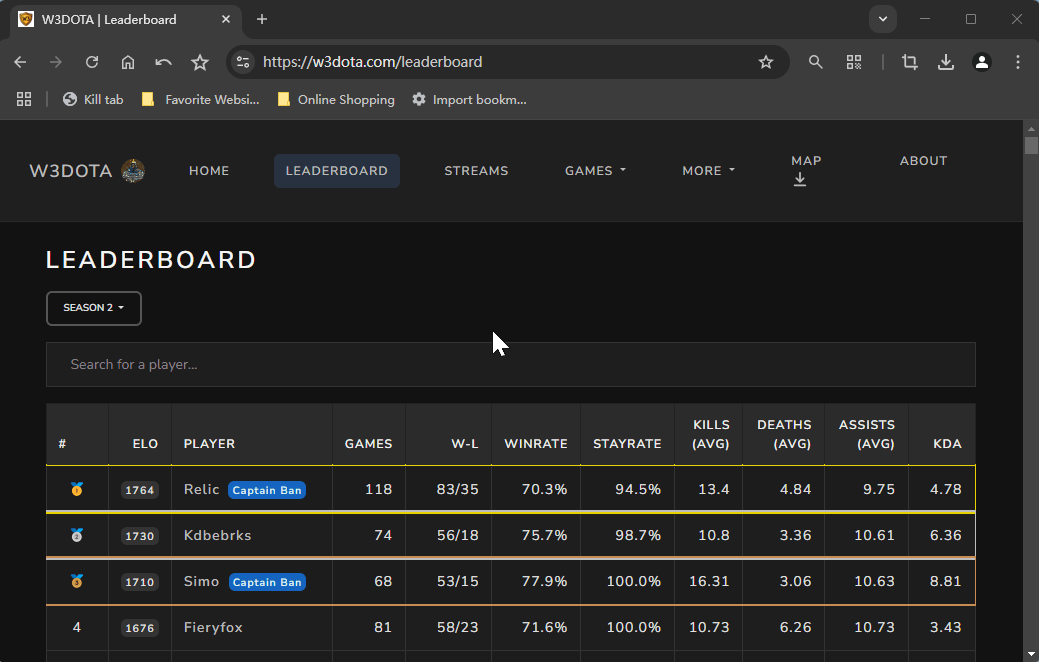Open player Kdbebrks profile
The width and height of the screenshot is (1039, 662).
(x=217, y=536)
